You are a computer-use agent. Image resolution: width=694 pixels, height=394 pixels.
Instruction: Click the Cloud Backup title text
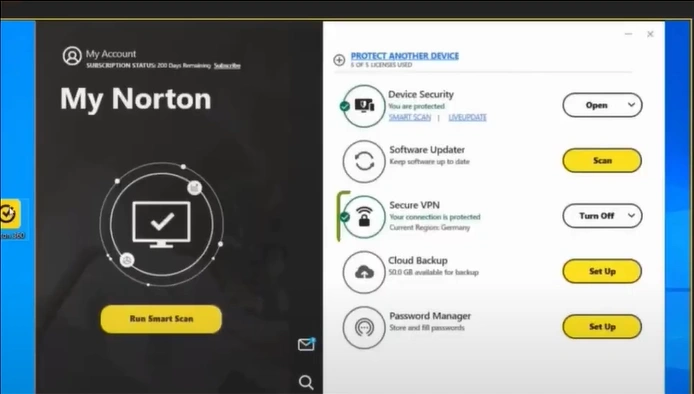click(418, 260)
